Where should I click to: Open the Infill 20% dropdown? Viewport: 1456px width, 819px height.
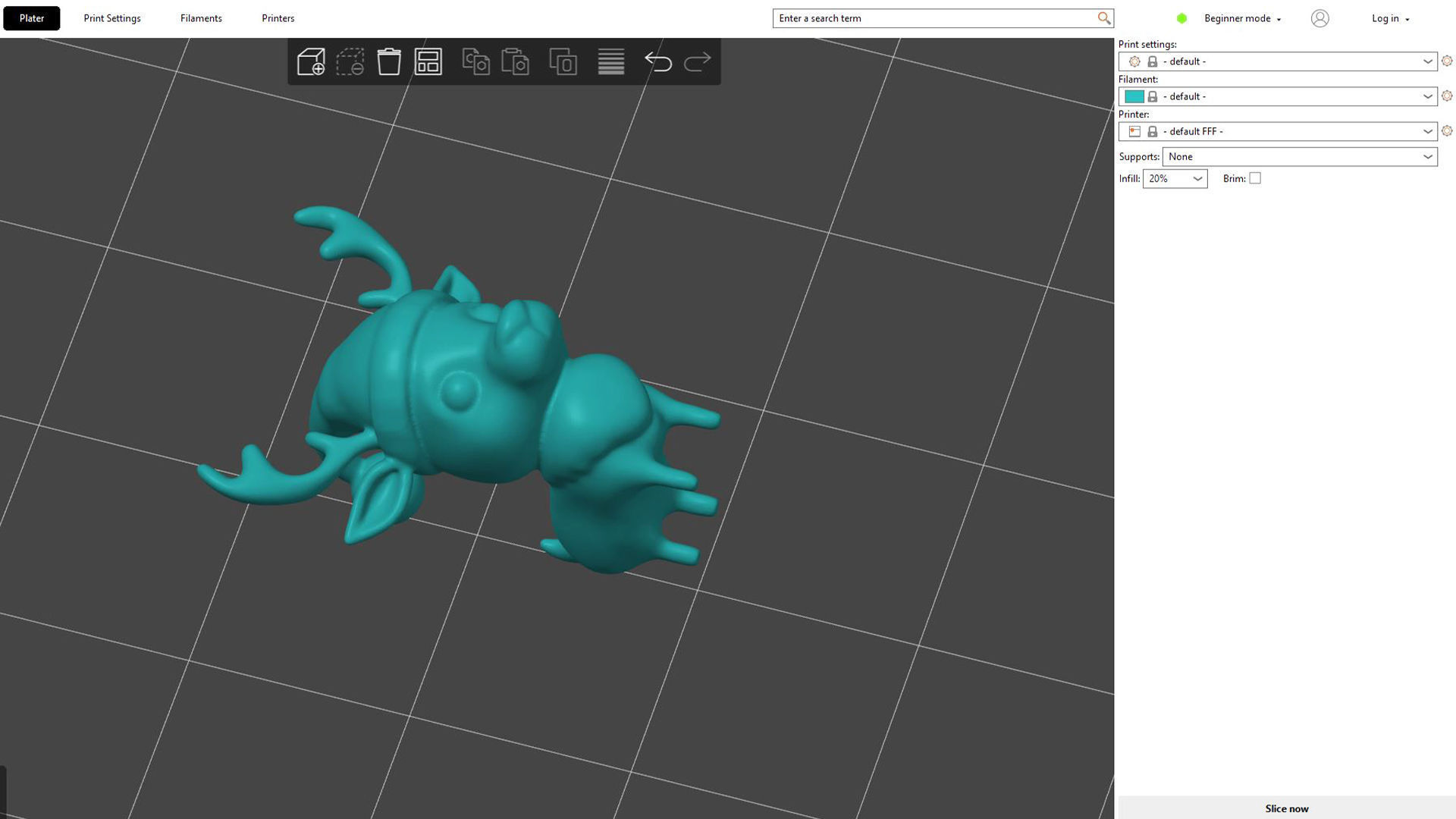tap(1175, 179)
